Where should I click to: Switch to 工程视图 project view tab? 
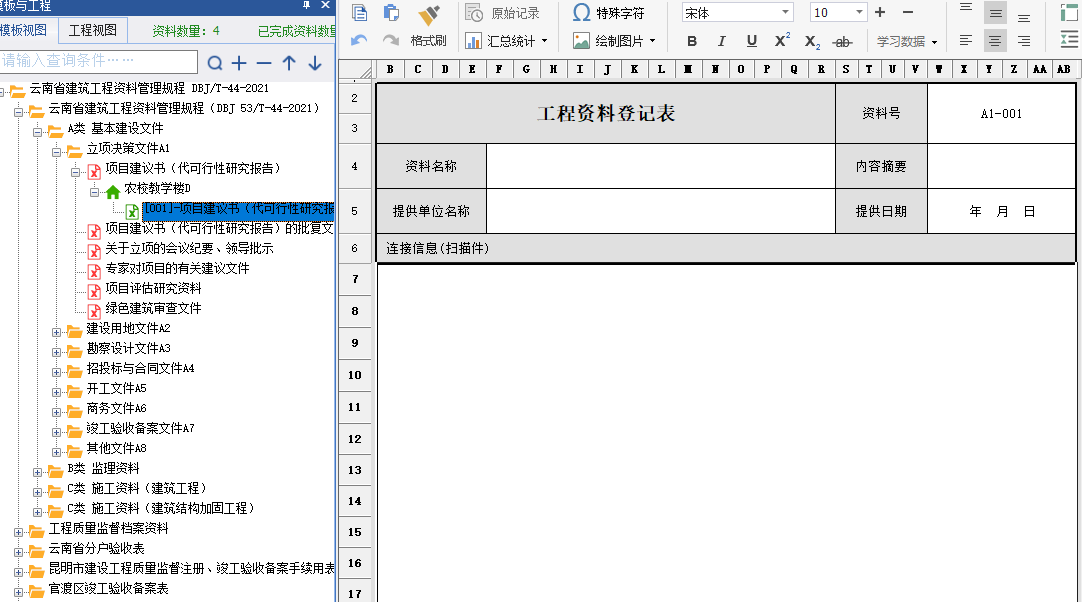tap(92, 30)
